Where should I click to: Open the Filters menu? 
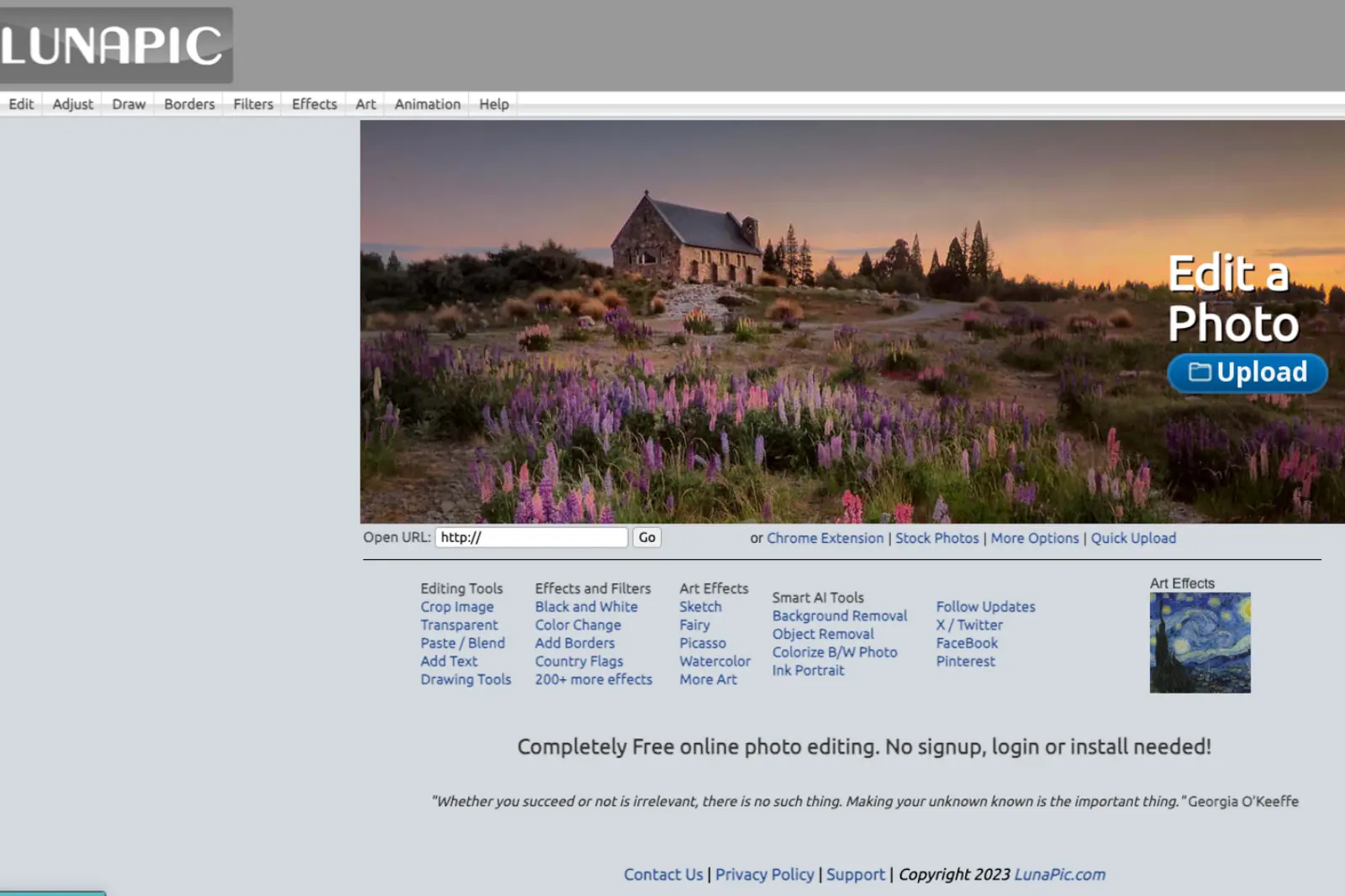click(253, 104)
